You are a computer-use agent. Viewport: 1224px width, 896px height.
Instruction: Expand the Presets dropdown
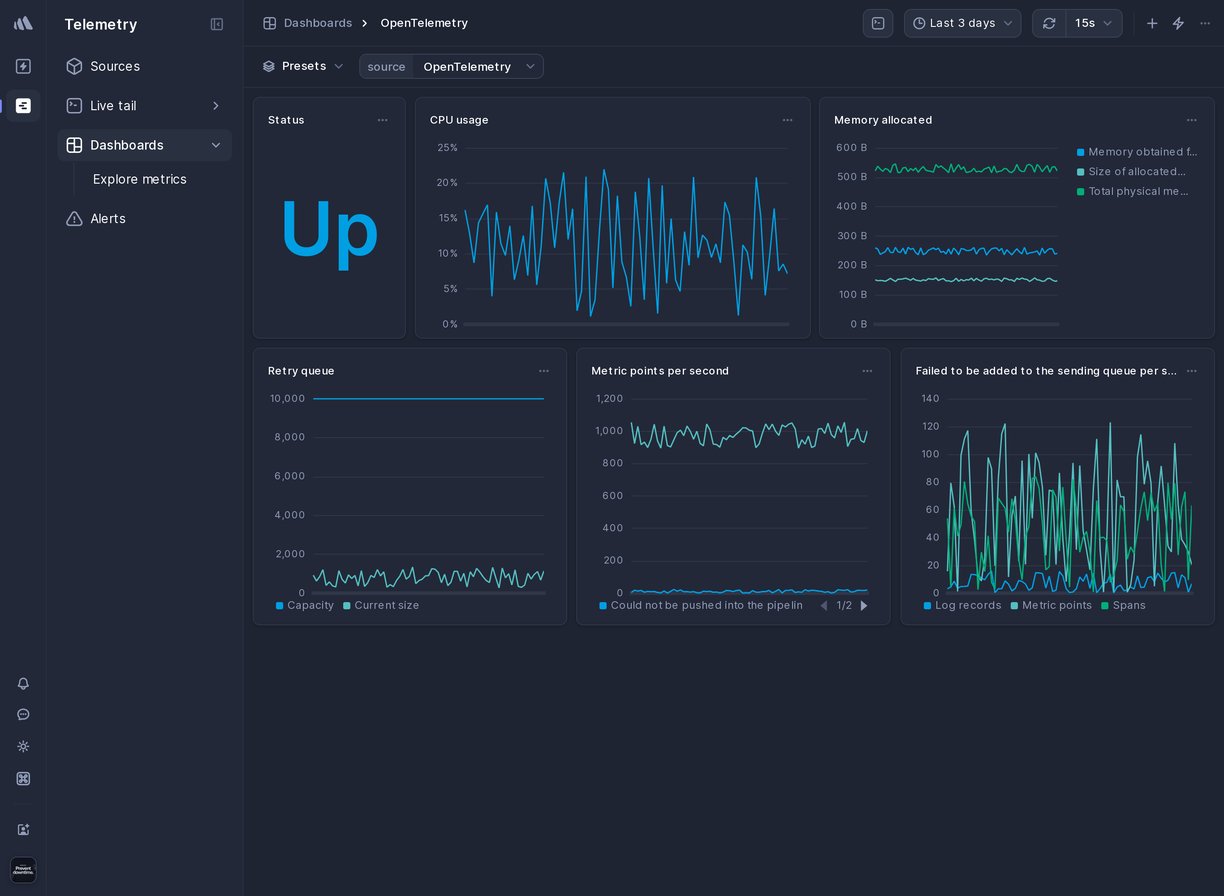(x=303, y=66)
